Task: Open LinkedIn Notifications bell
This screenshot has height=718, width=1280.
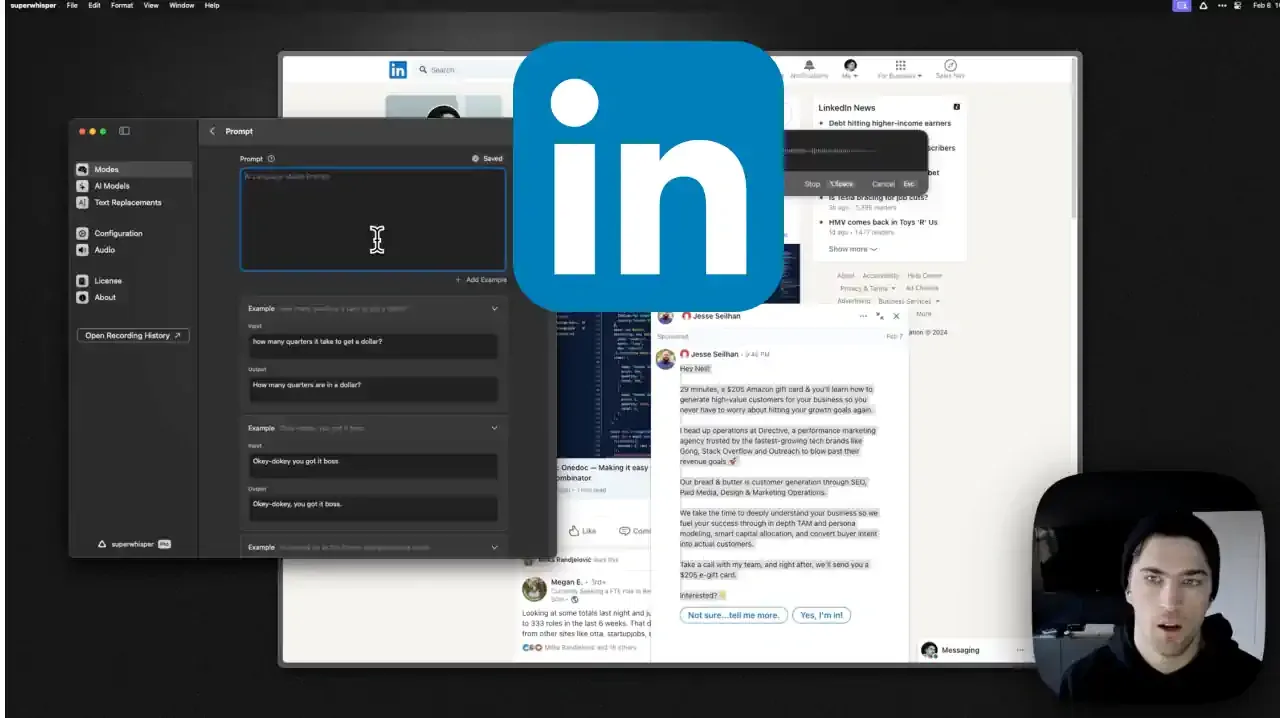Action: tap(809, 69)
